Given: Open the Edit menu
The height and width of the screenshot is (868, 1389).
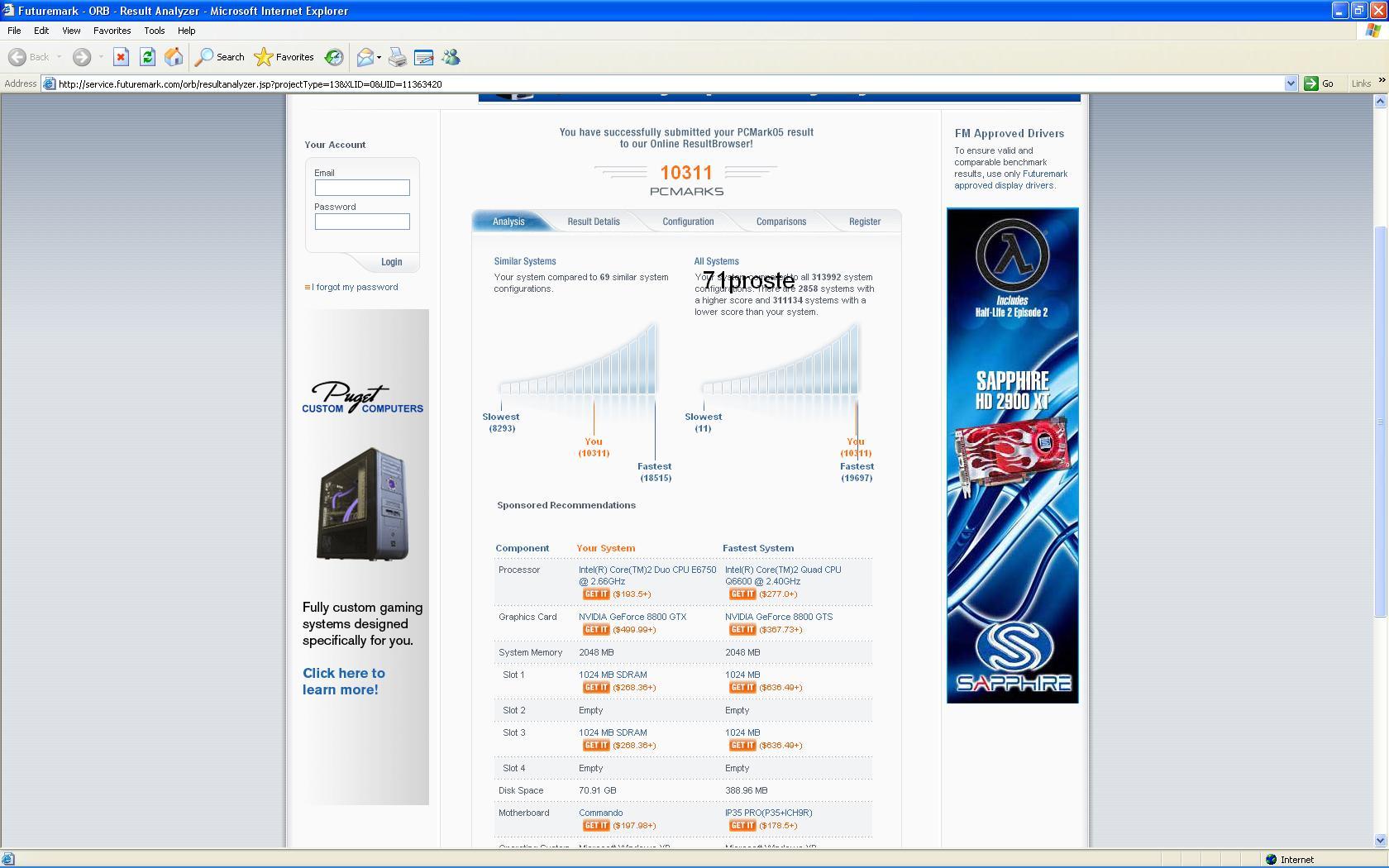Looking at the screenshot, I should click(41, 31).
